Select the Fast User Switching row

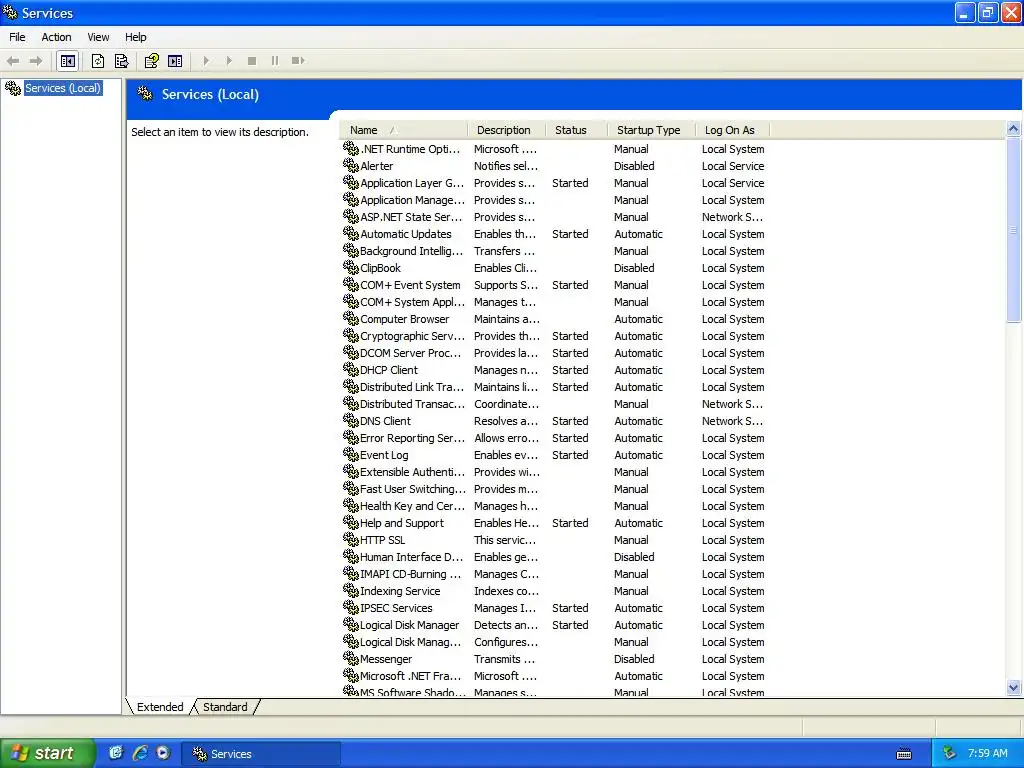(x=554, y=488)
